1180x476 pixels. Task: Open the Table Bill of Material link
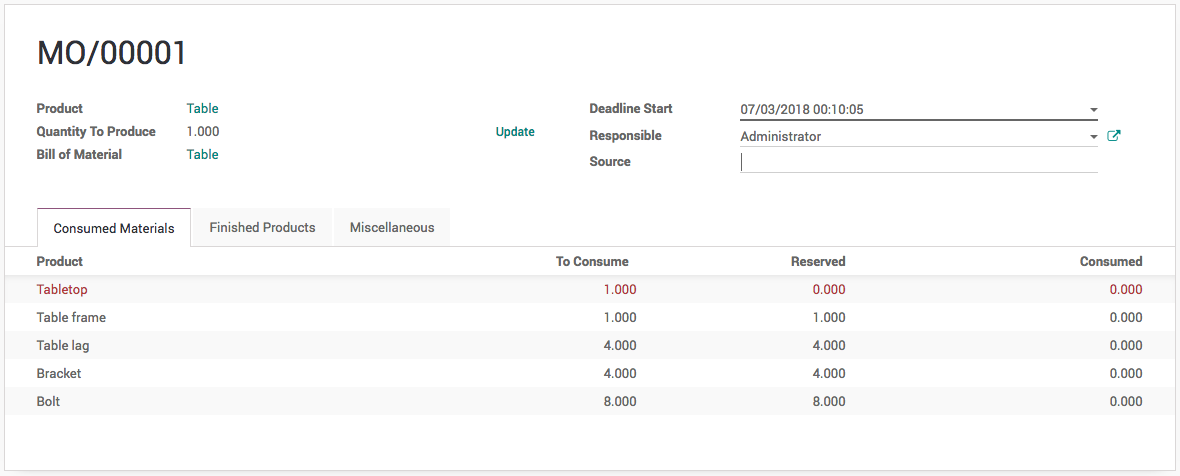tap(202, 154)
